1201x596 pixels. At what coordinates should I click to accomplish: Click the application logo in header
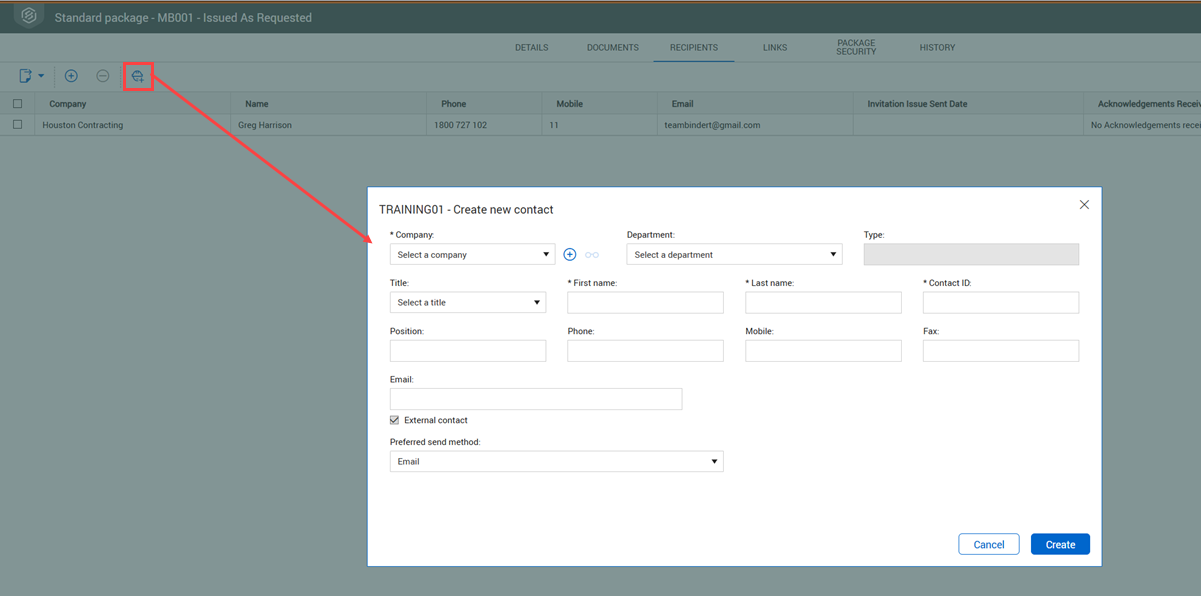[x=29, y=17]
